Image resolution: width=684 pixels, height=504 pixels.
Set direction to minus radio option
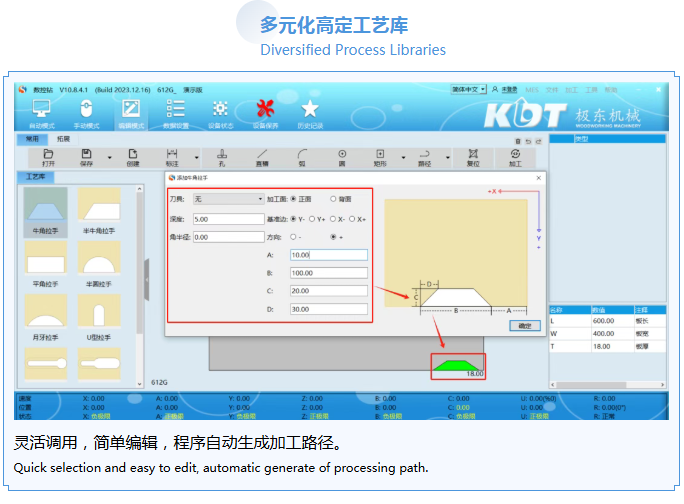click(293, 237)
